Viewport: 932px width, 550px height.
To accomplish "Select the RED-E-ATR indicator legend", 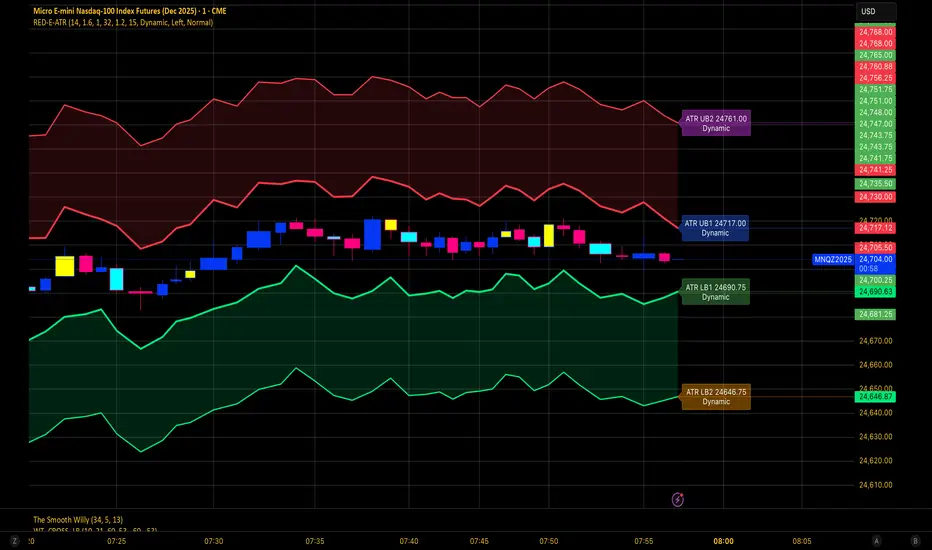I will point(123,23).
